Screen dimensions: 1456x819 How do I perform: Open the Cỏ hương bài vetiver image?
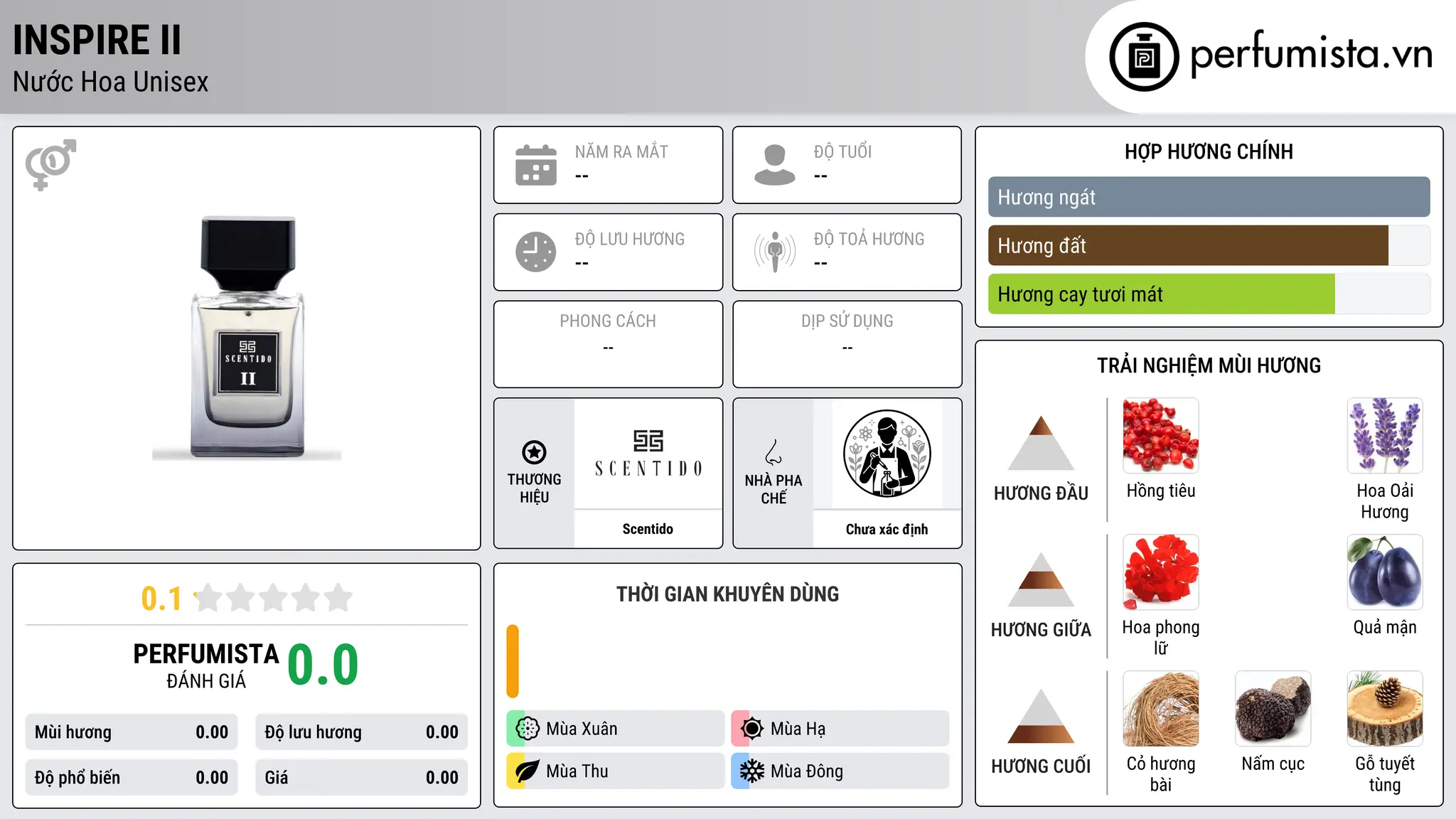coord(1161,709)
